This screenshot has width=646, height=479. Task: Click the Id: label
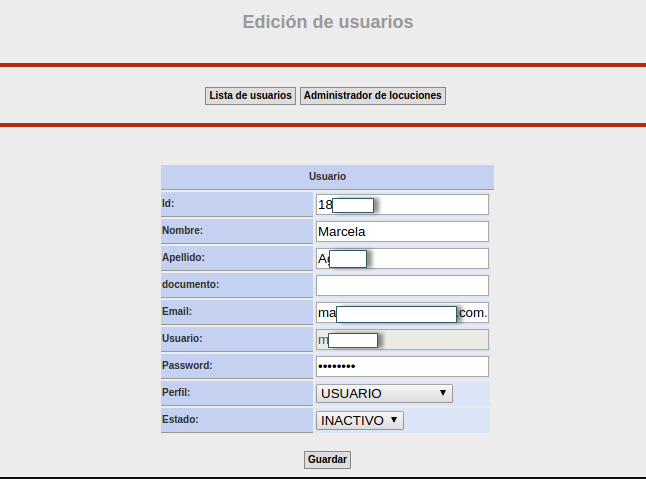(168, 203)
